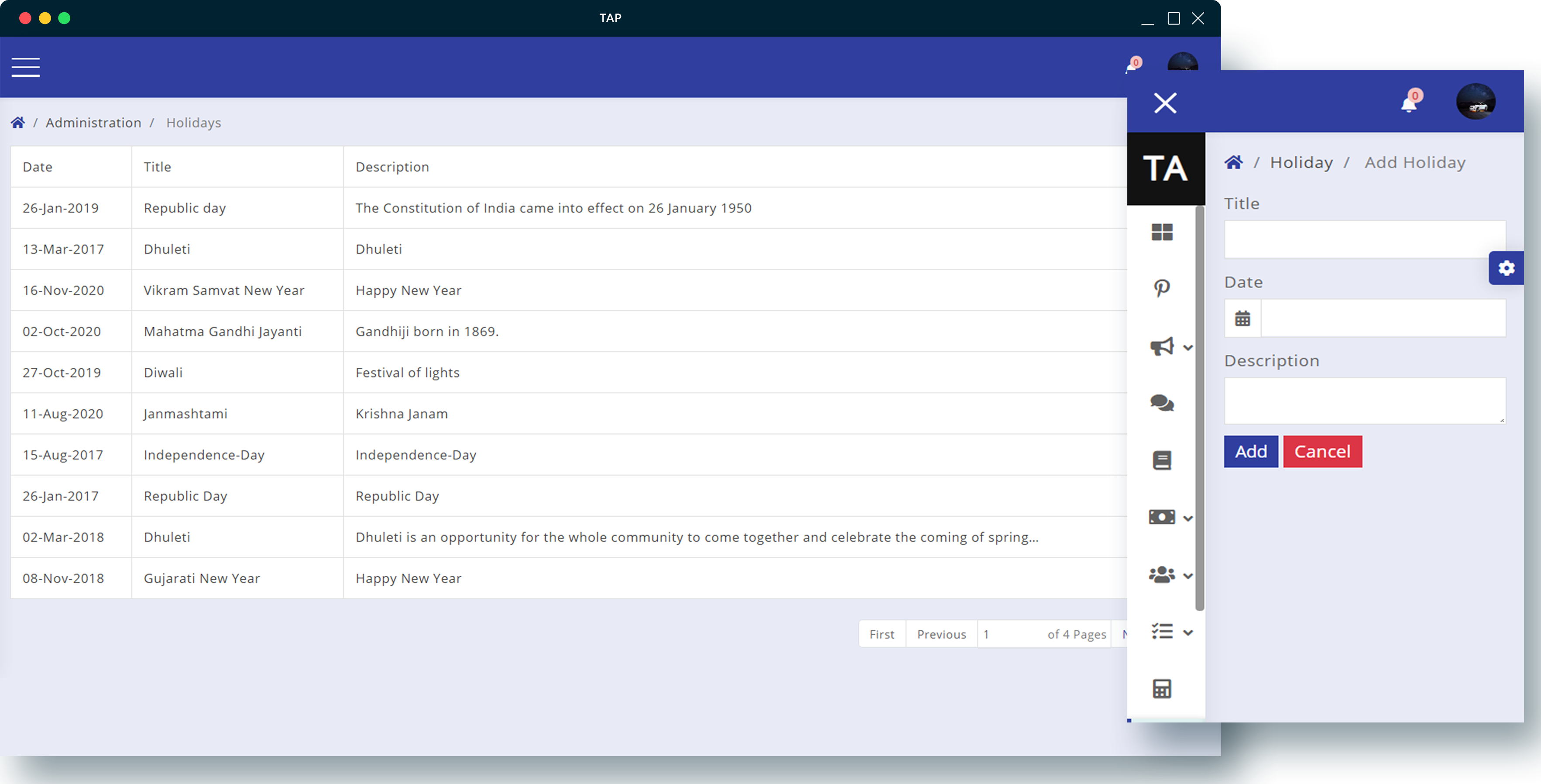The image size is (1541, 784).
Task: Expand the checklist tasks submenu chevron
Action: point(1188,632)
